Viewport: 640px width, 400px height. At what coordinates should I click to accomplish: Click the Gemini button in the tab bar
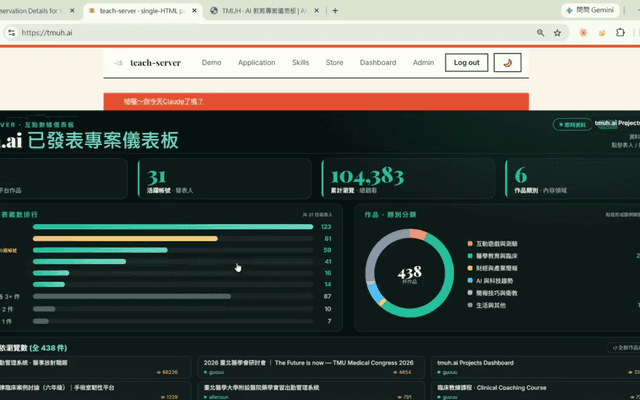click(x=590, y=11)
